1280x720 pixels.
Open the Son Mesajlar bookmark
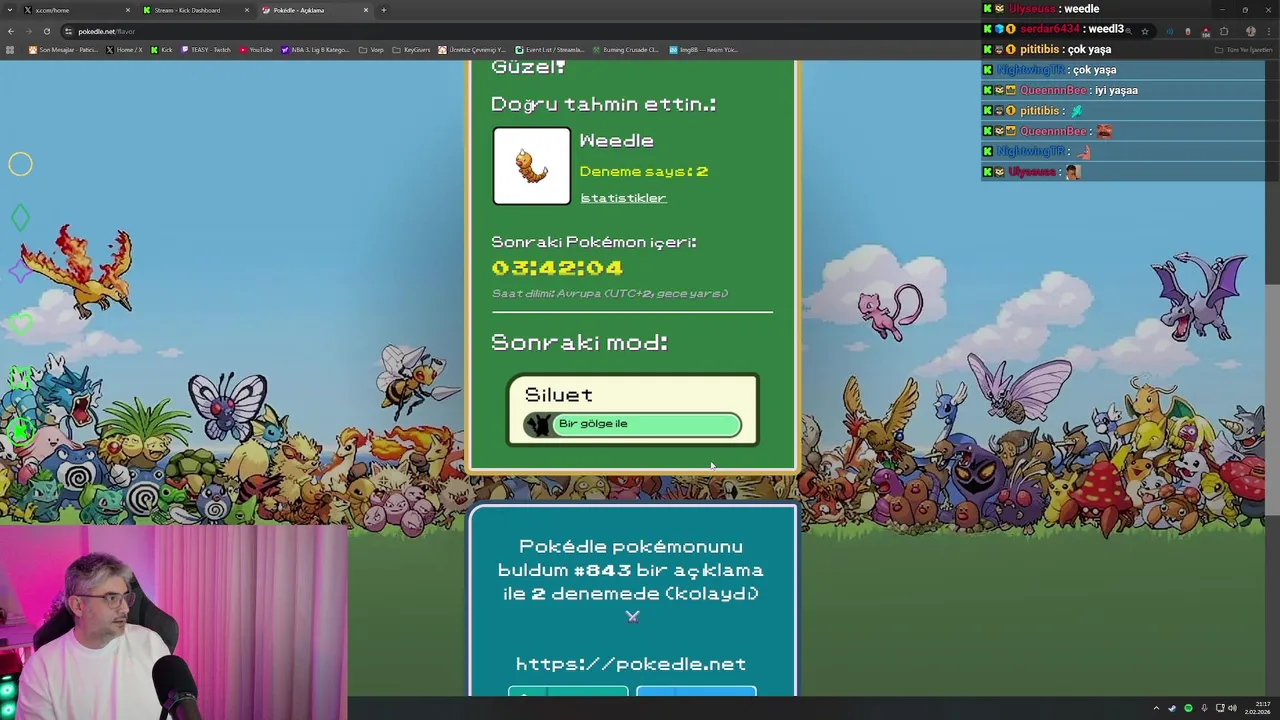pyautogui.click(x=62, y=49)
